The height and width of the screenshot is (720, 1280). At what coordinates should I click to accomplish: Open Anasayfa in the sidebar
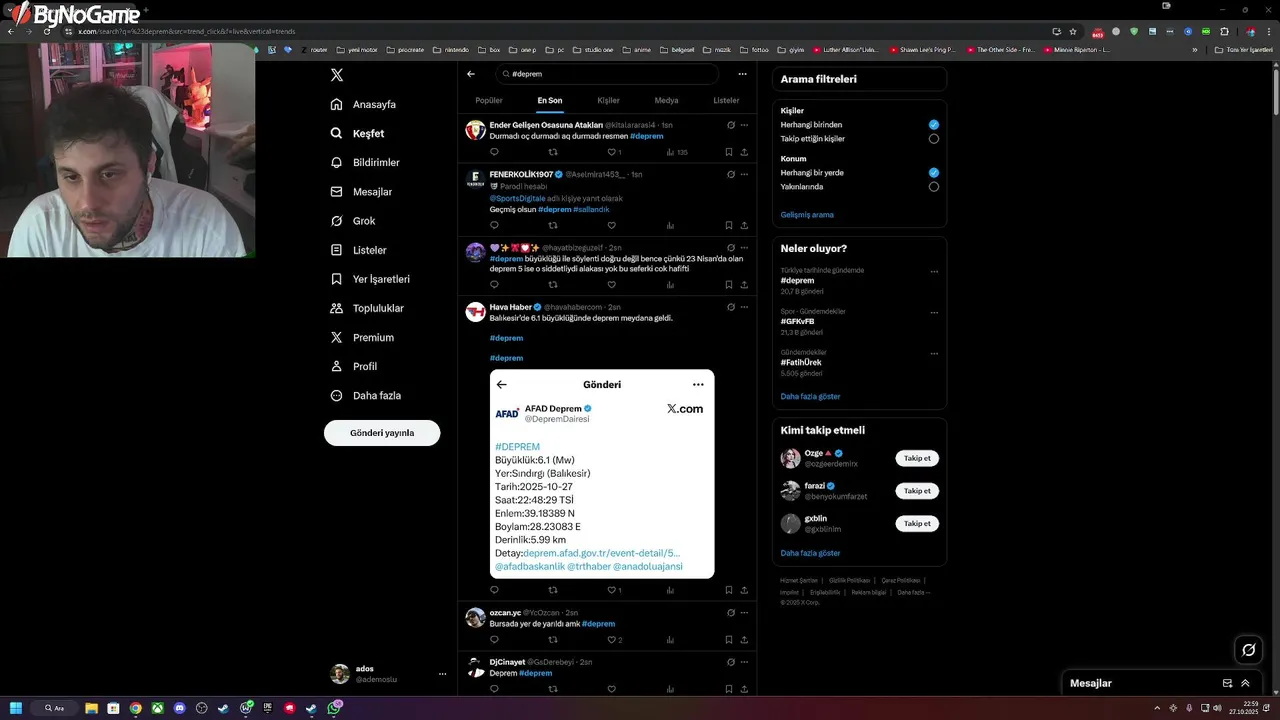click(364, 104)
